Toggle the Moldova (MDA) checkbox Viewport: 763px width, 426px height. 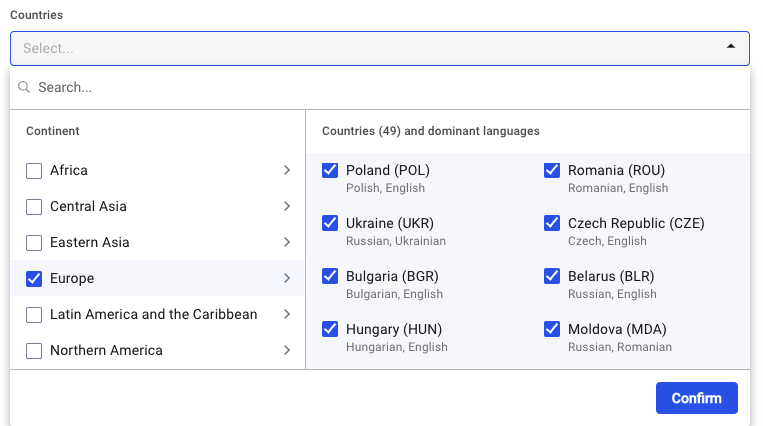(x=552, y=329)
